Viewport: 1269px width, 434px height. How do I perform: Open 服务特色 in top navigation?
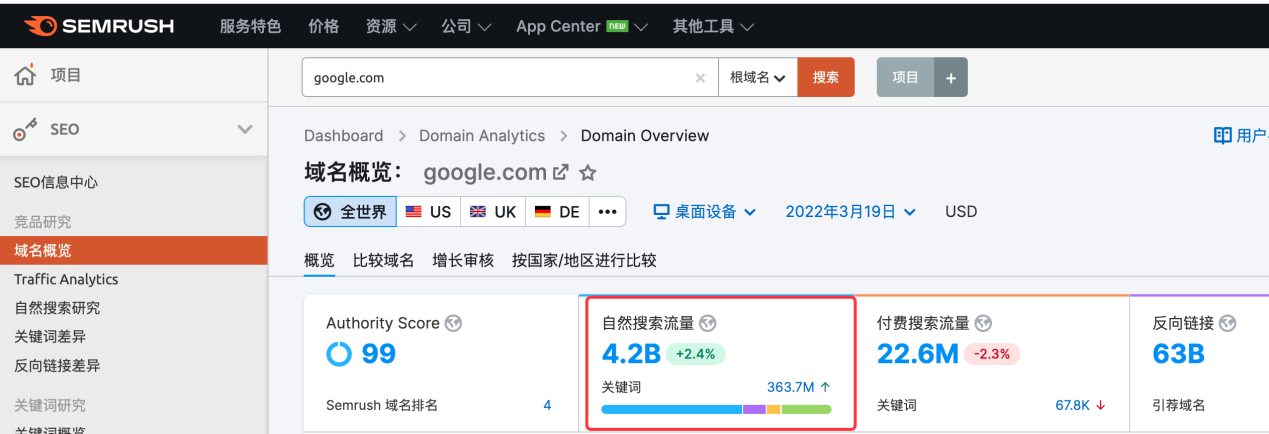click(250, 26)
